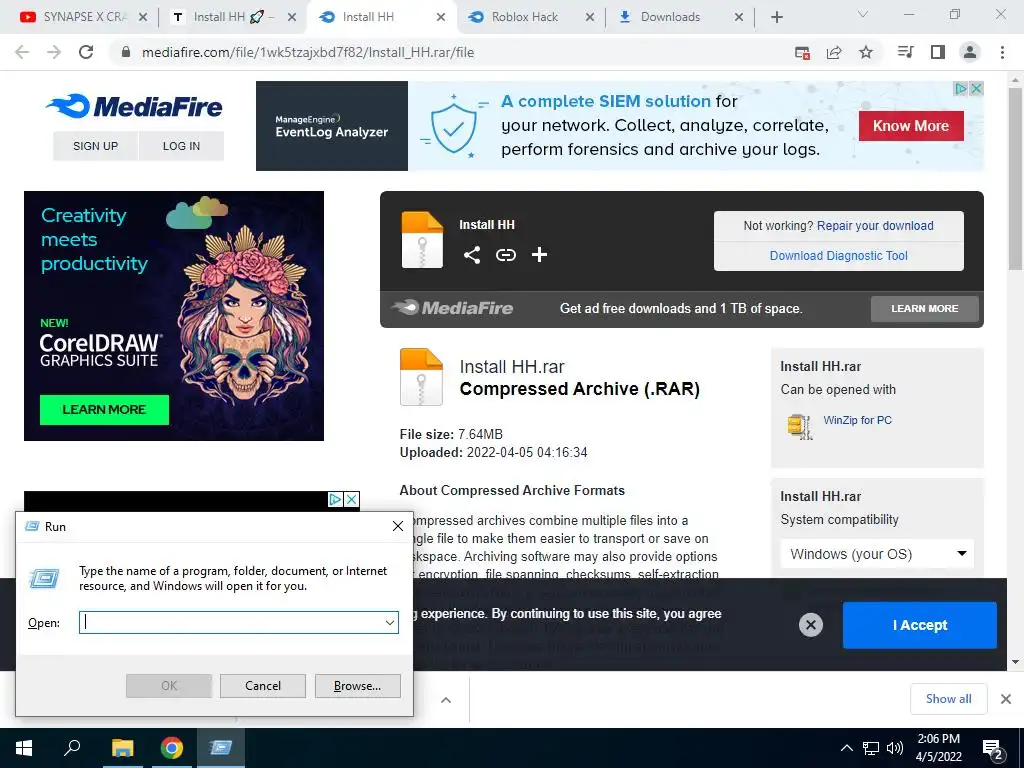The height and width of the screenshot is (768, 1024).
Task: Open the blocked pop-up icon in address bar
Action: [802, 52]
